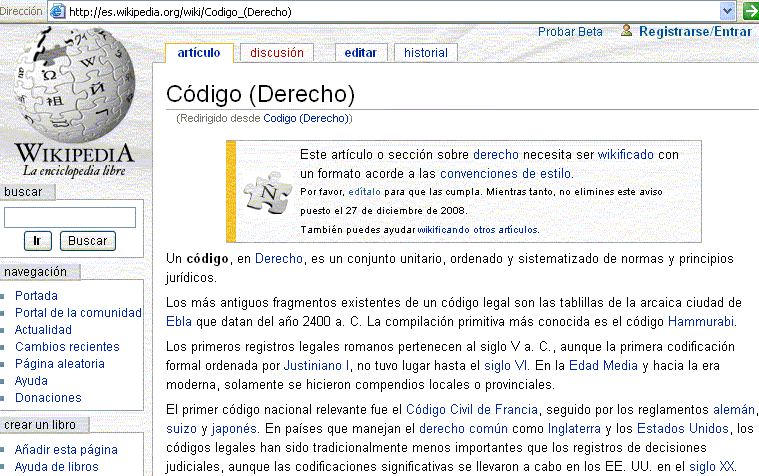Open Donaciones link
The width and height of the screenshot is (759, 476).
pos(48,398)
